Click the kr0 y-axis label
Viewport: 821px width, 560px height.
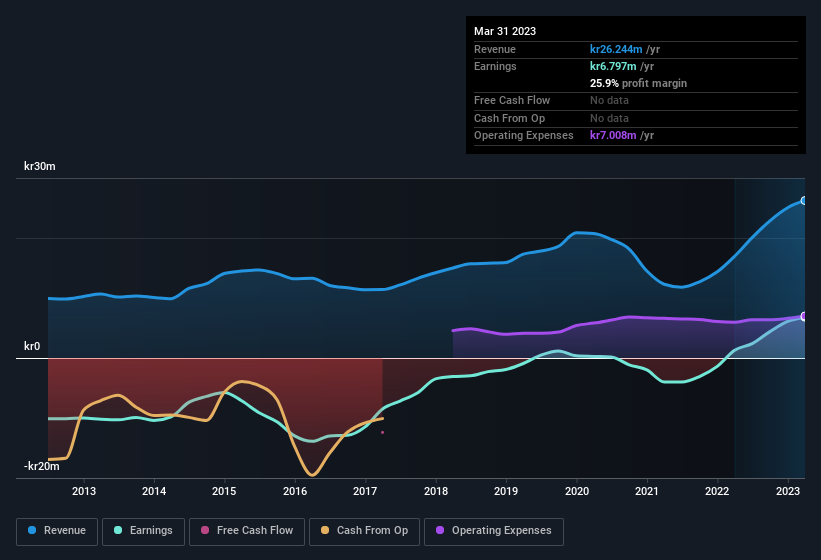32,346
